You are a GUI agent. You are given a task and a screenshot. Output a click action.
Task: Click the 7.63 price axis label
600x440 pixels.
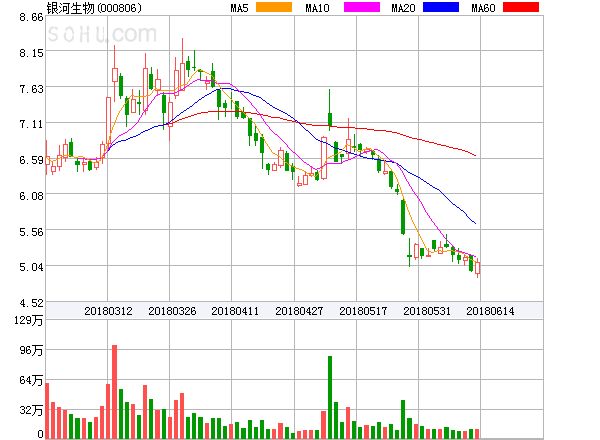point(31,89)
